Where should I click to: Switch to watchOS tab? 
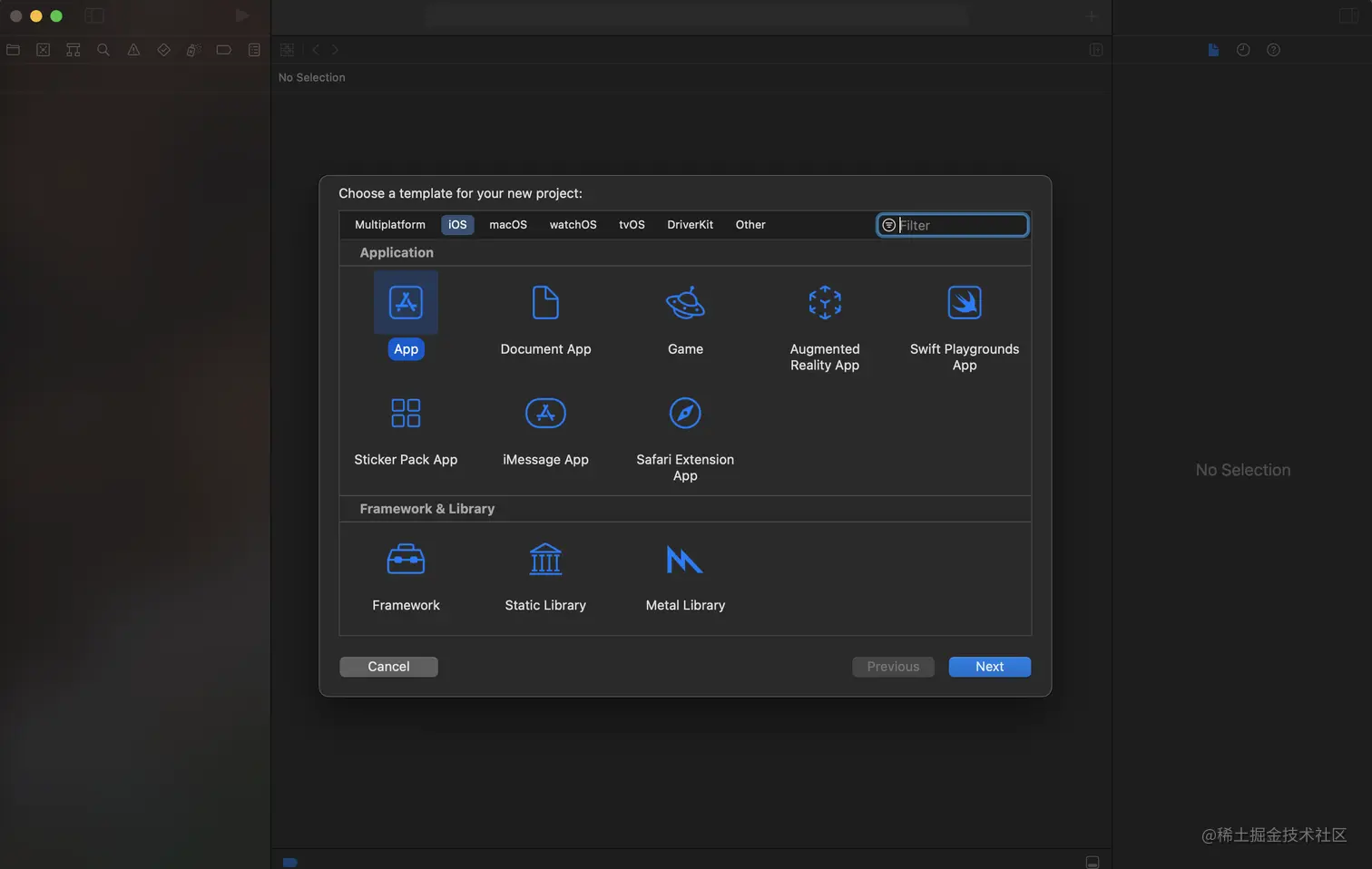click(573, 225)
